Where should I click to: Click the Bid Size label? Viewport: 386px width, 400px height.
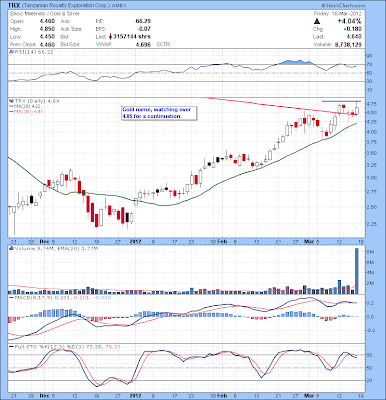point(70,44)
